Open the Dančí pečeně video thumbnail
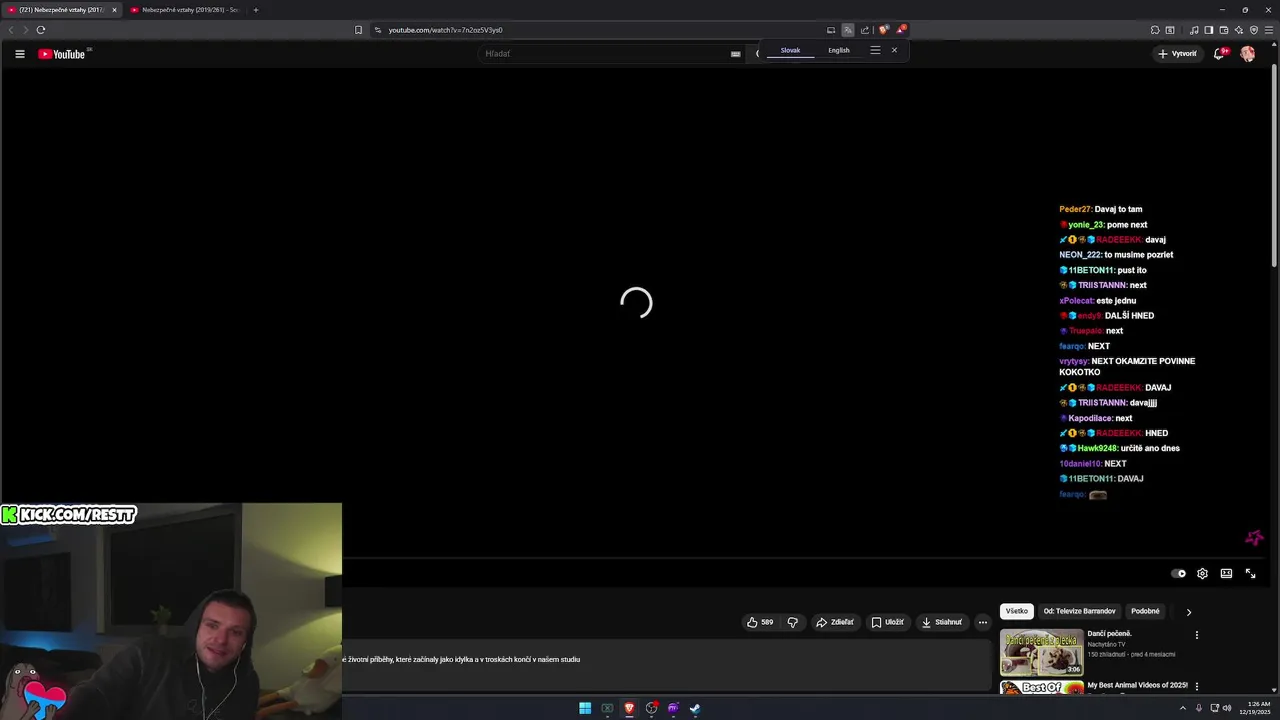Screen dimensions: 1280x720 click(x=1042, y=652)
